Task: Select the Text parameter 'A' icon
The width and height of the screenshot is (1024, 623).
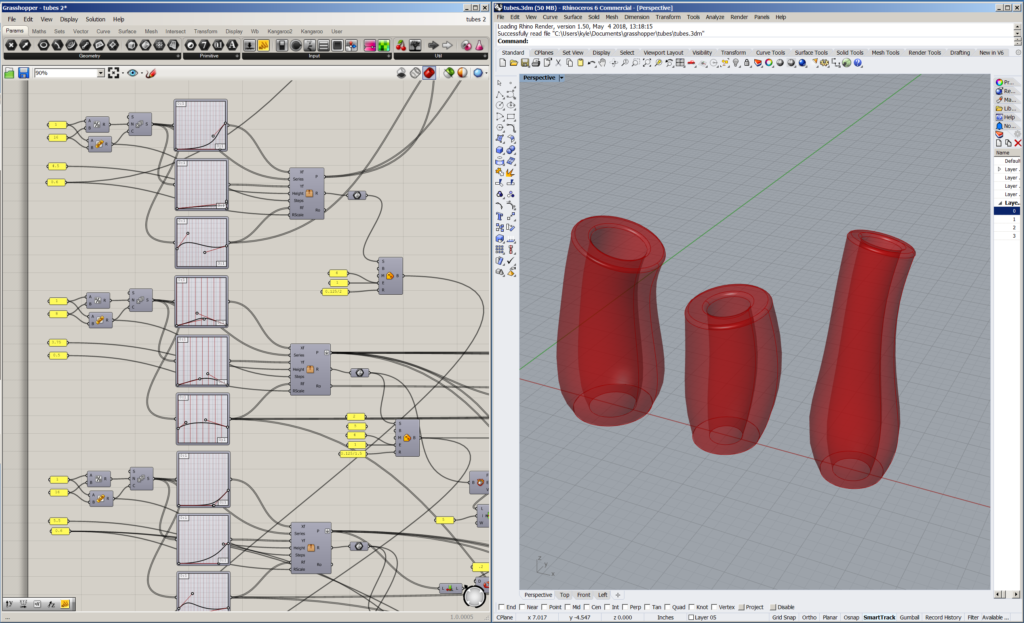Action: click(x=232, y=45)
